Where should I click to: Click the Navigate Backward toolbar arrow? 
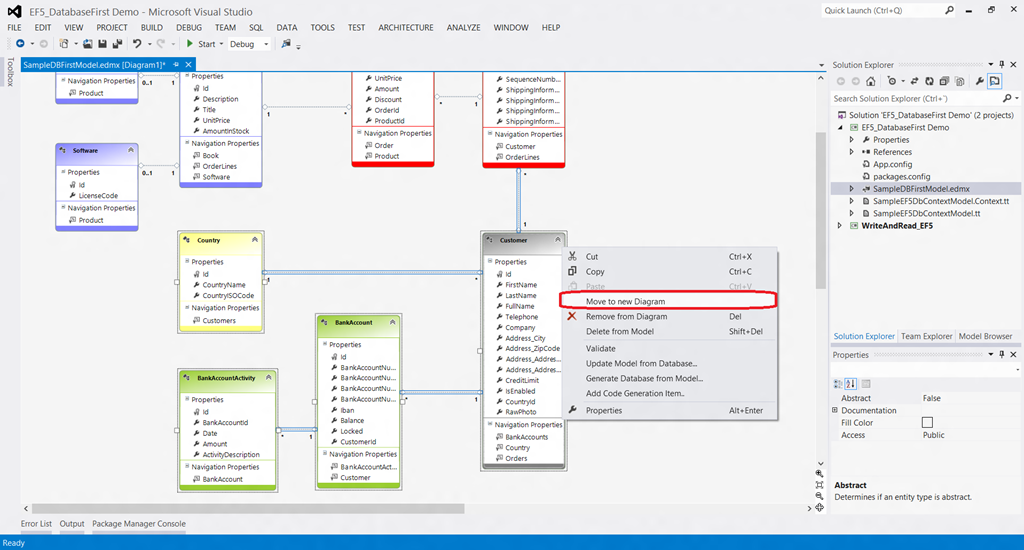point(20,44)
